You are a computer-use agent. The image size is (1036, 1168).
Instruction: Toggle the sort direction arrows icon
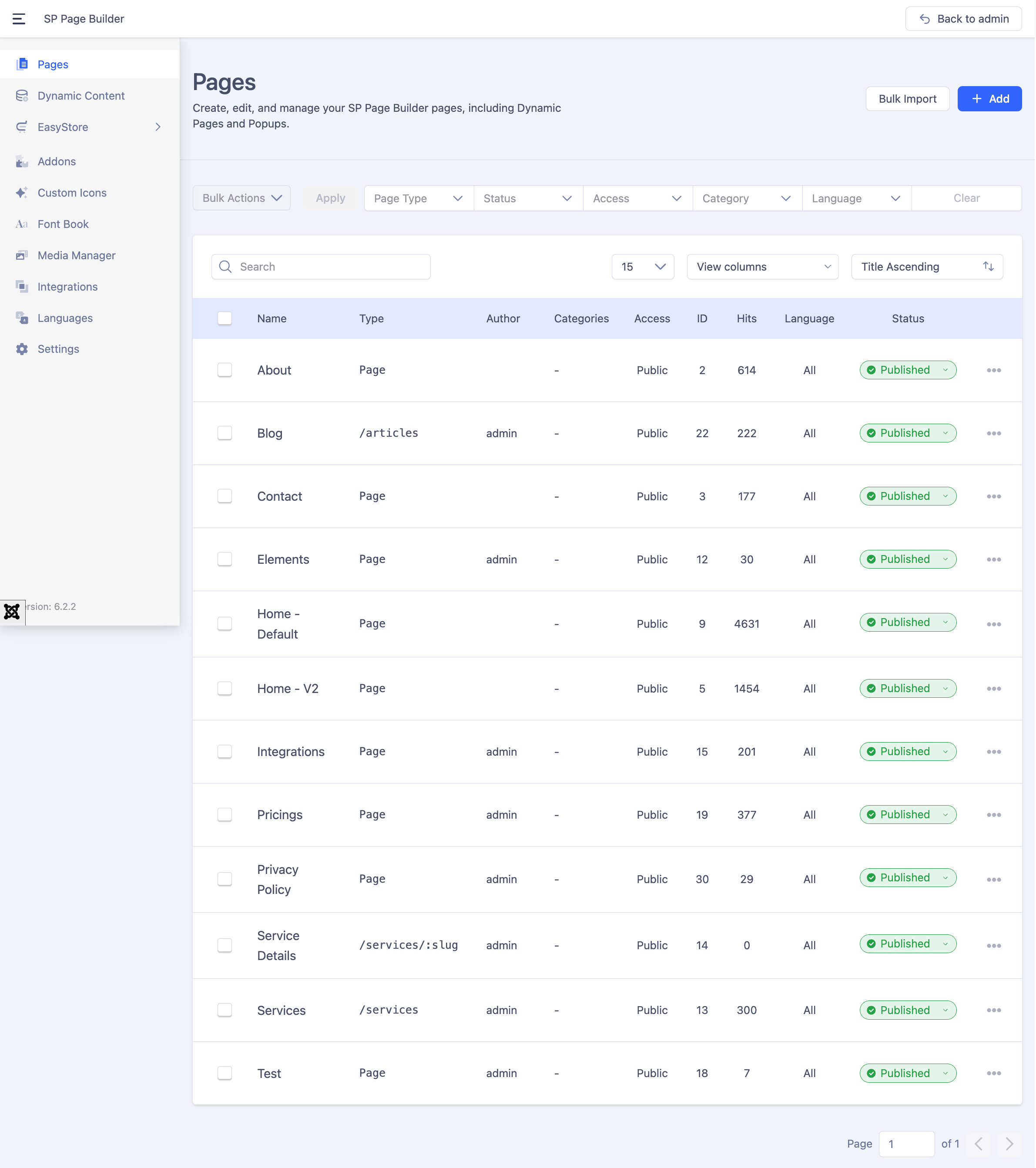point(988,267)
